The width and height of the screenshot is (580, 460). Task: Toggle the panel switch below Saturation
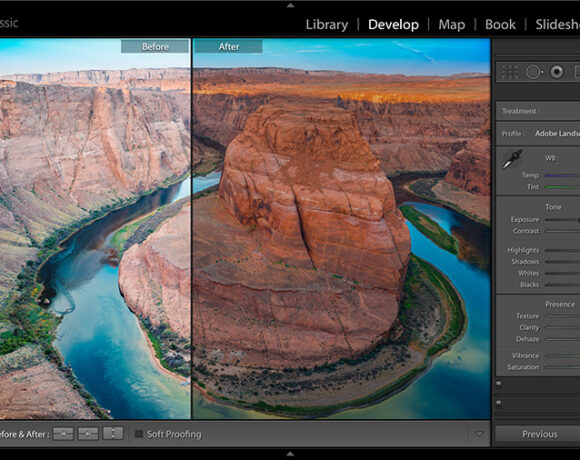(x=499, y=385)
